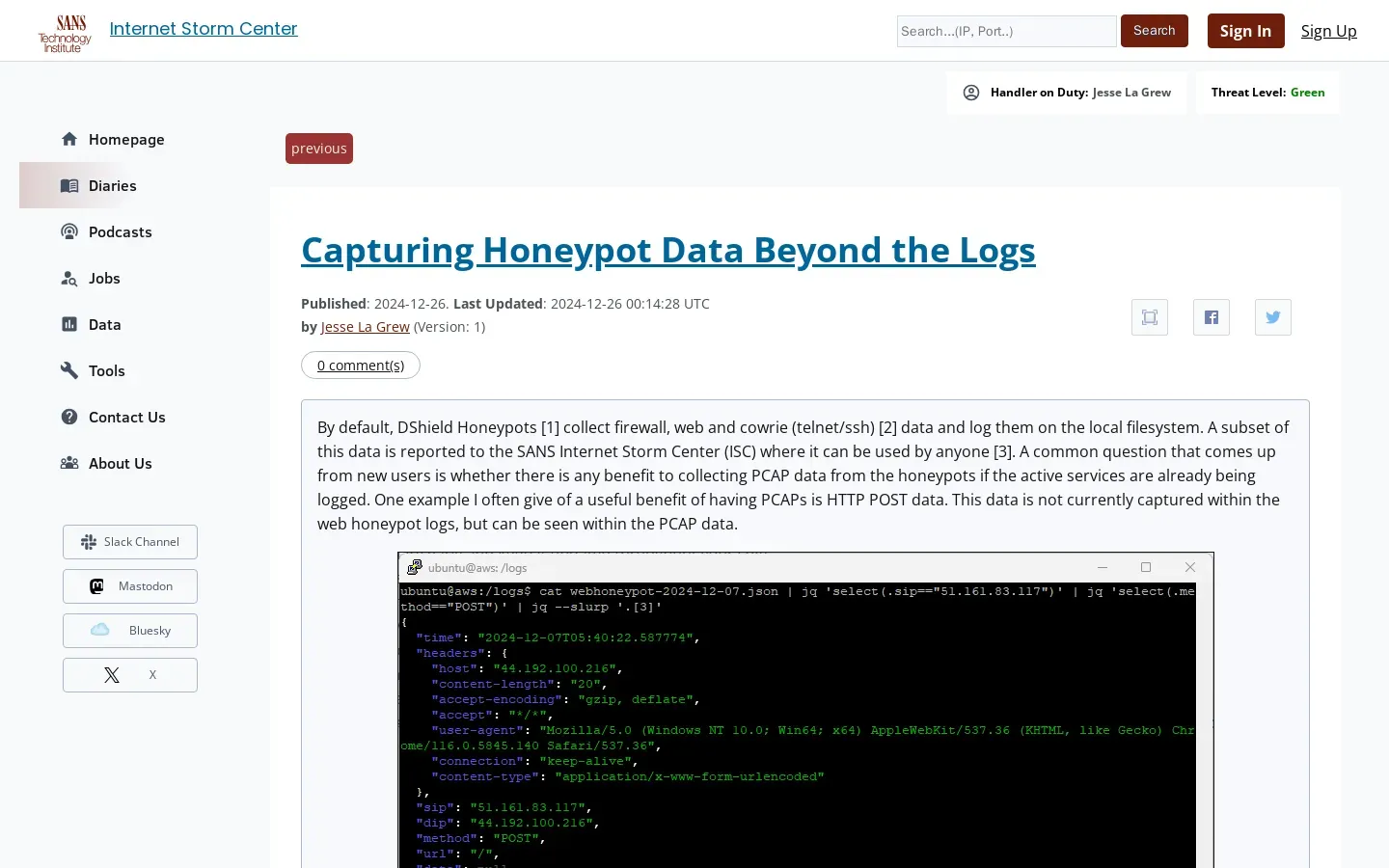Open the Podcasts menu item
The image size is (1389, 868).
[x=121, y=231]
